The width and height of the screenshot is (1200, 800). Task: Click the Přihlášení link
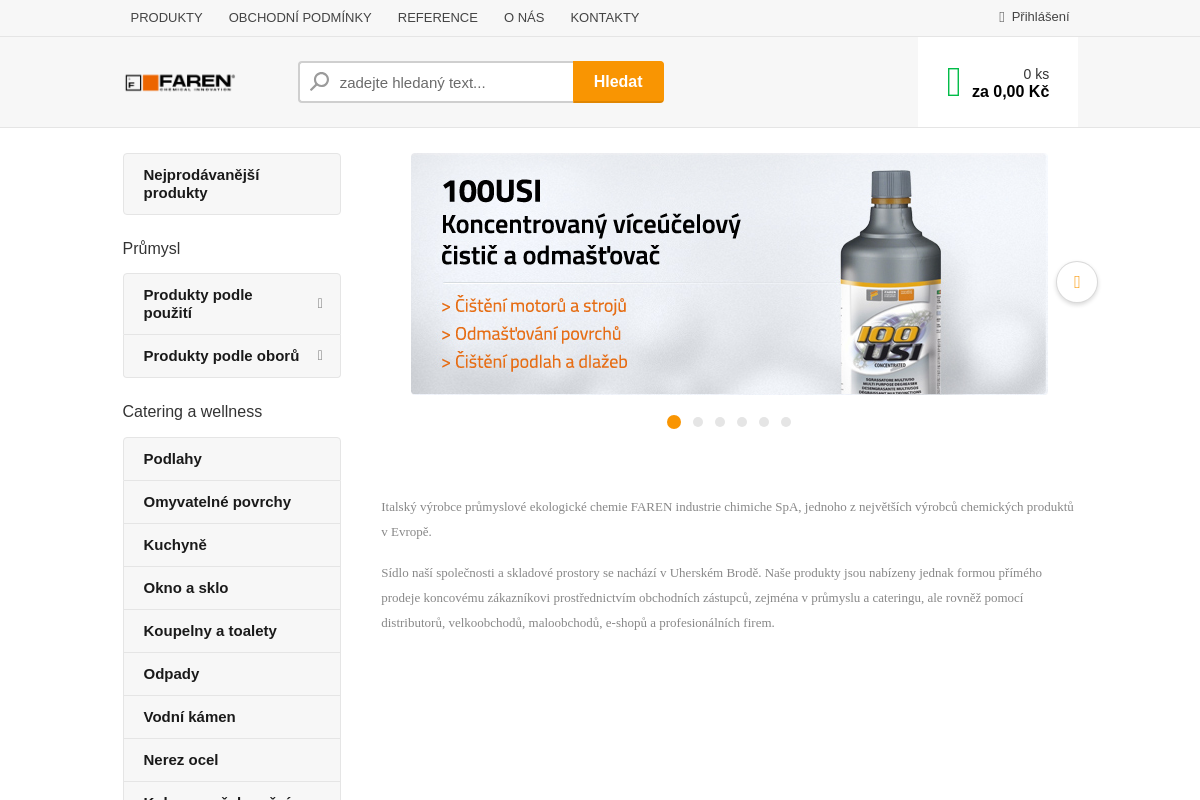pyautogui.click(x=1040, y=16)
